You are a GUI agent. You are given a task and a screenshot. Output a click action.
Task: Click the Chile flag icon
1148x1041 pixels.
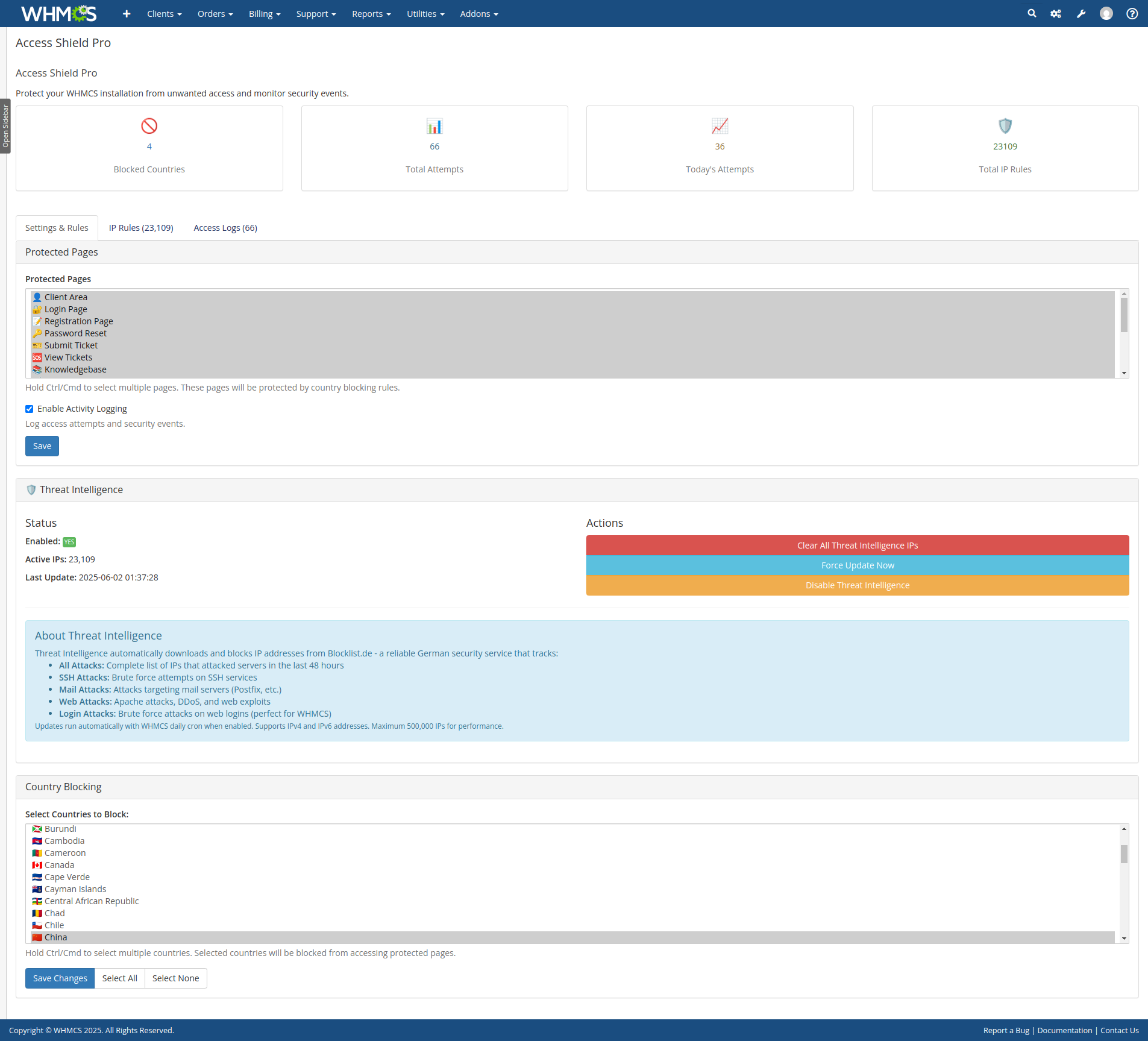point(37,925)
